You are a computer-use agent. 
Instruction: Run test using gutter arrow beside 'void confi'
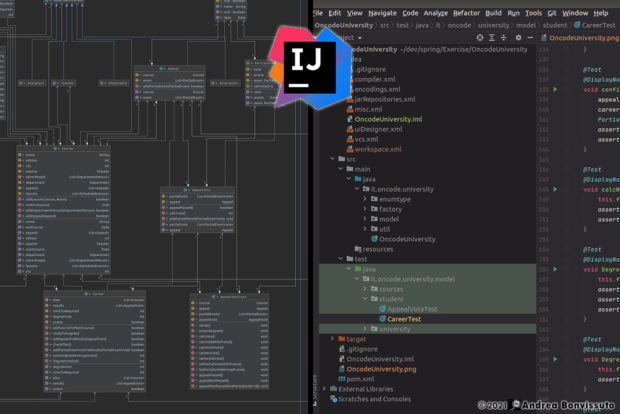tap(555, 89)
